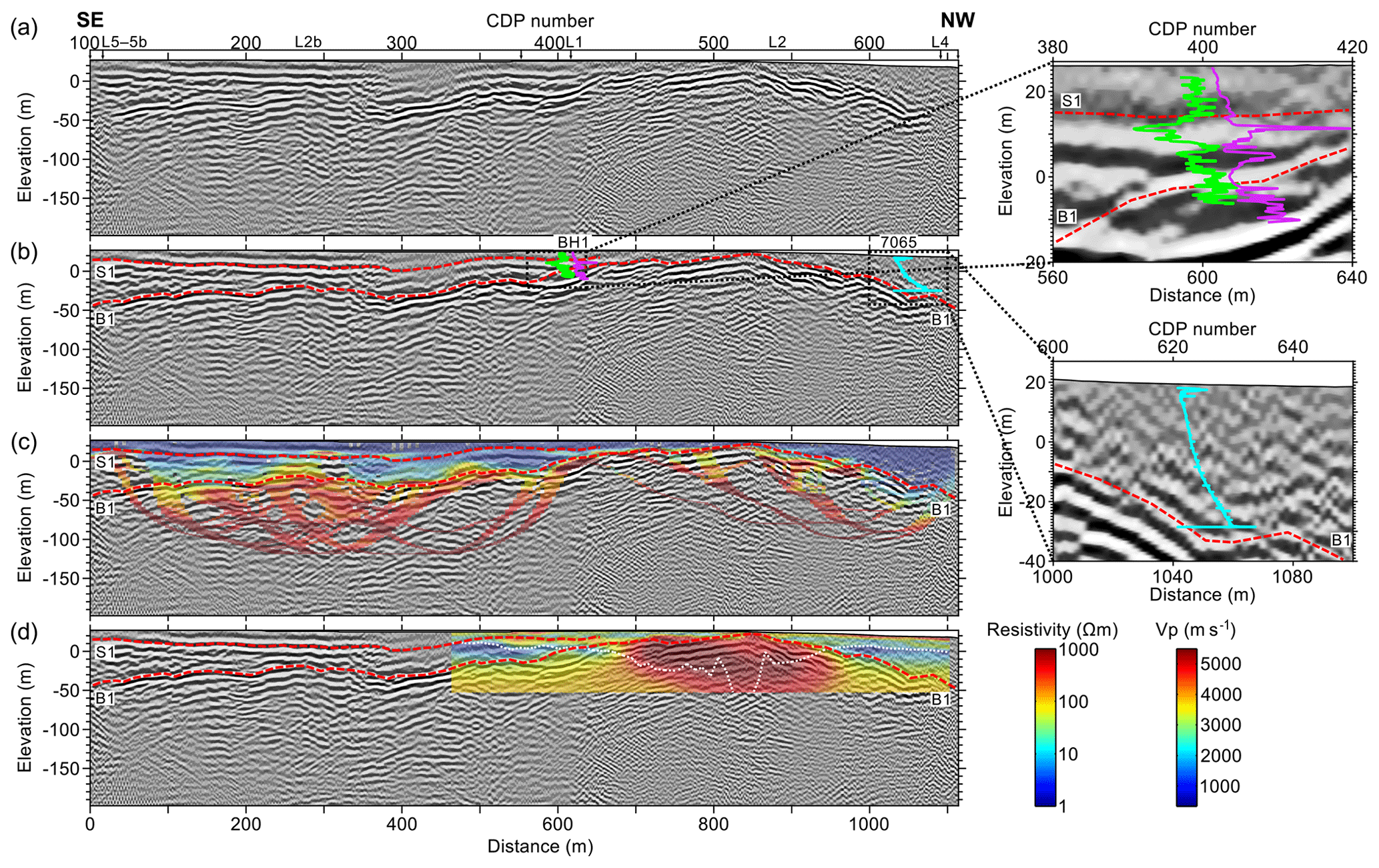Image resolution: width=1379 pixels, height=868 pixels.
Task: Click the S1 label in panel d
Action: tap(105, 651)
